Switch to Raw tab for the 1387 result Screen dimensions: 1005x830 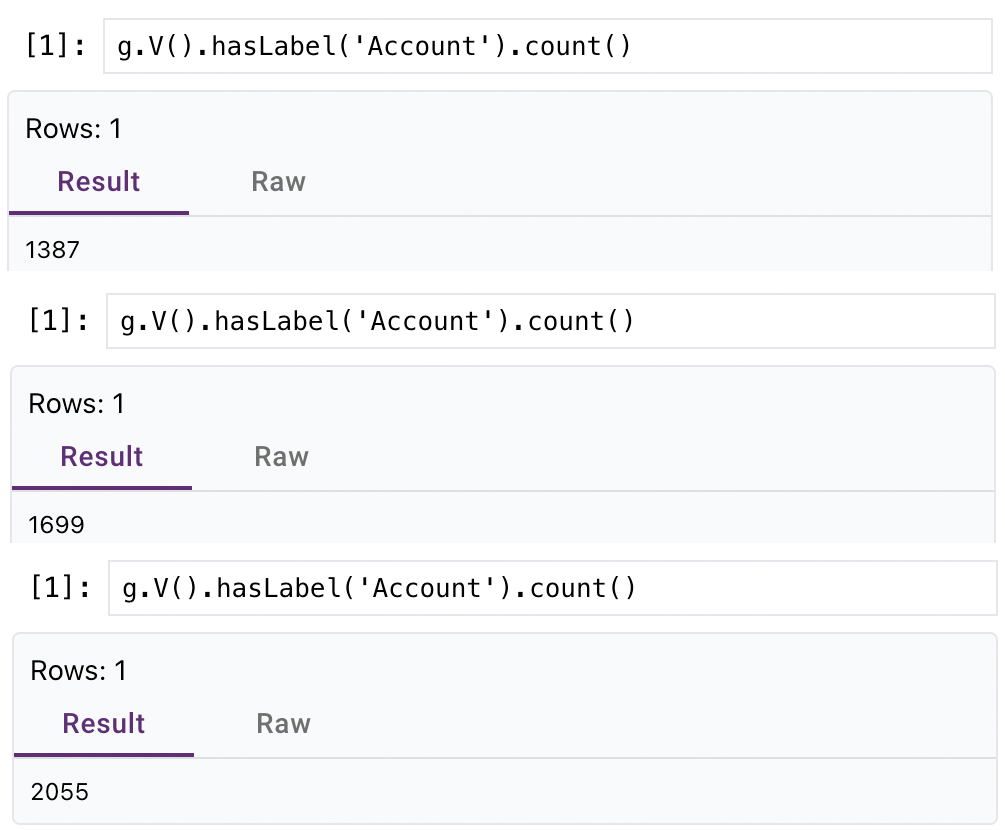(x=278, y=182)
